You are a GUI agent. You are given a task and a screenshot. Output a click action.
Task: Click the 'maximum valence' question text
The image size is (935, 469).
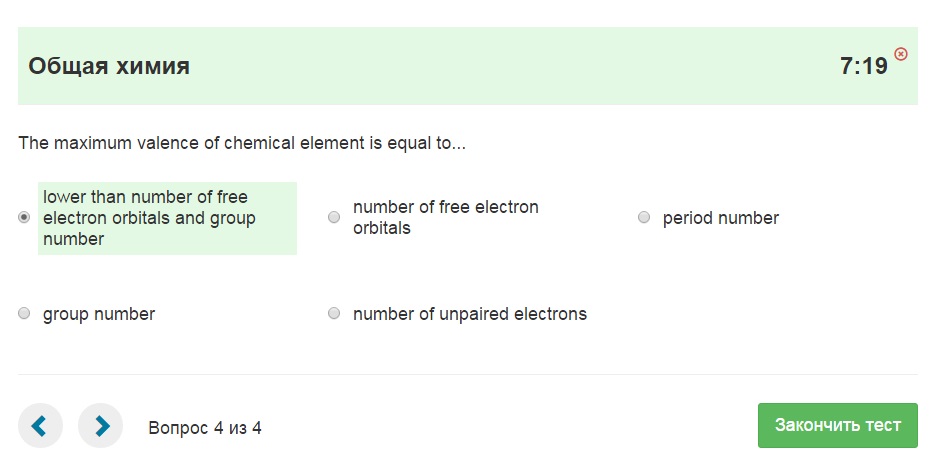pyautogui.click(x=242, y=143)
